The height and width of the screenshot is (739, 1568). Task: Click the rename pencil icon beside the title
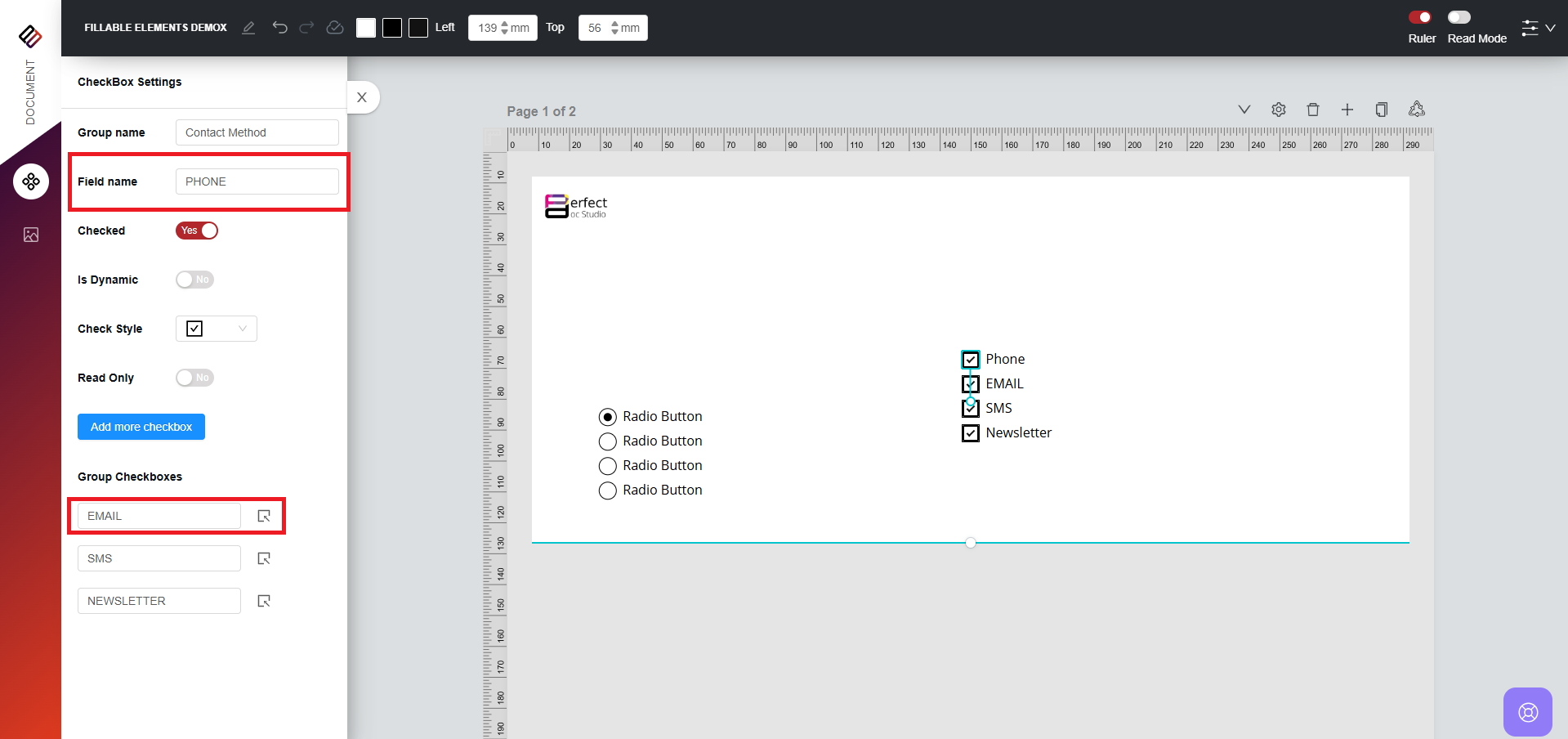click(248, 28)
